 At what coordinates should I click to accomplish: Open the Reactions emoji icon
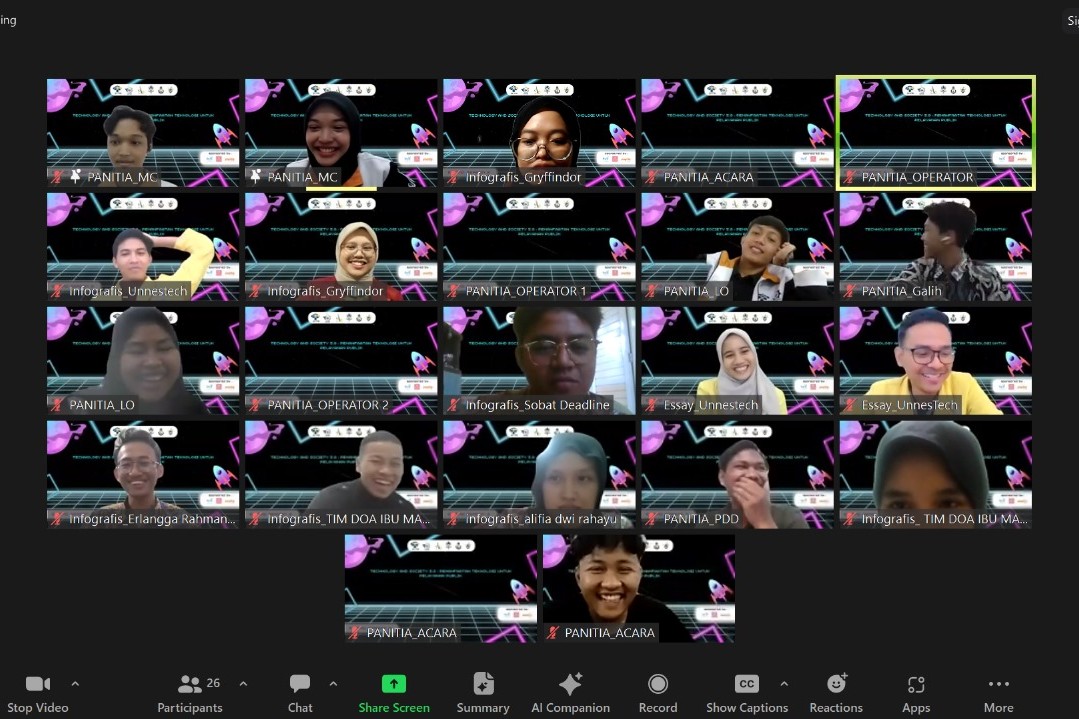point(836,684)
